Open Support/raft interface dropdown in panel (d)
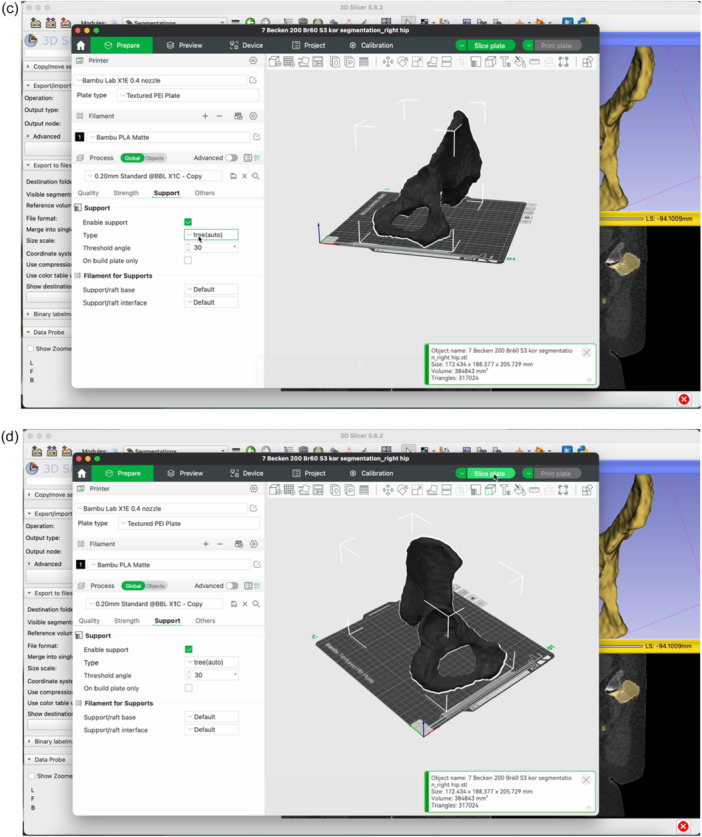702x837 pixels. pos(212,730)
